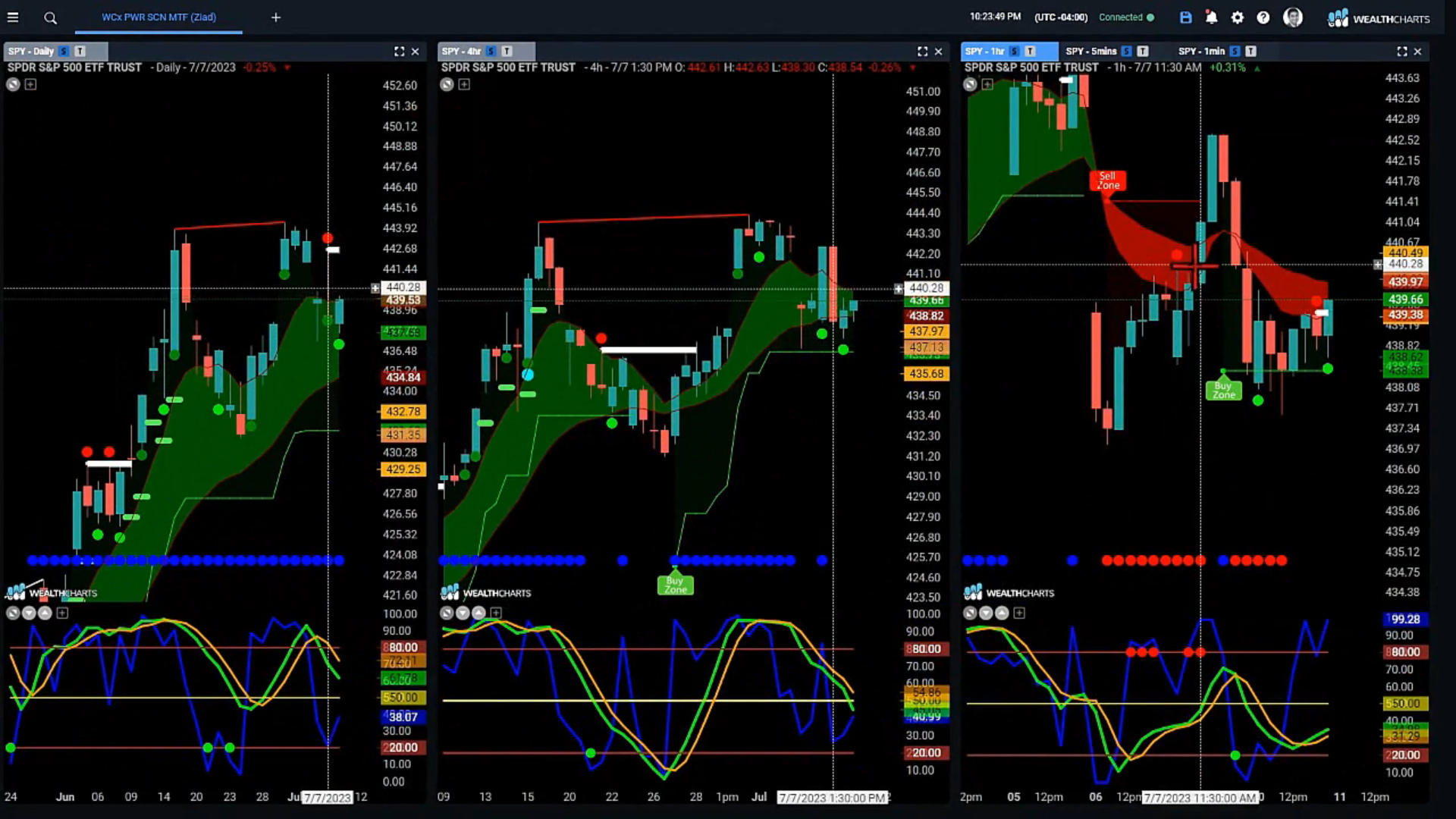Click the Connected status indicator
The width and height of the screenshot is (1456, 819).
pos(1126,17)
